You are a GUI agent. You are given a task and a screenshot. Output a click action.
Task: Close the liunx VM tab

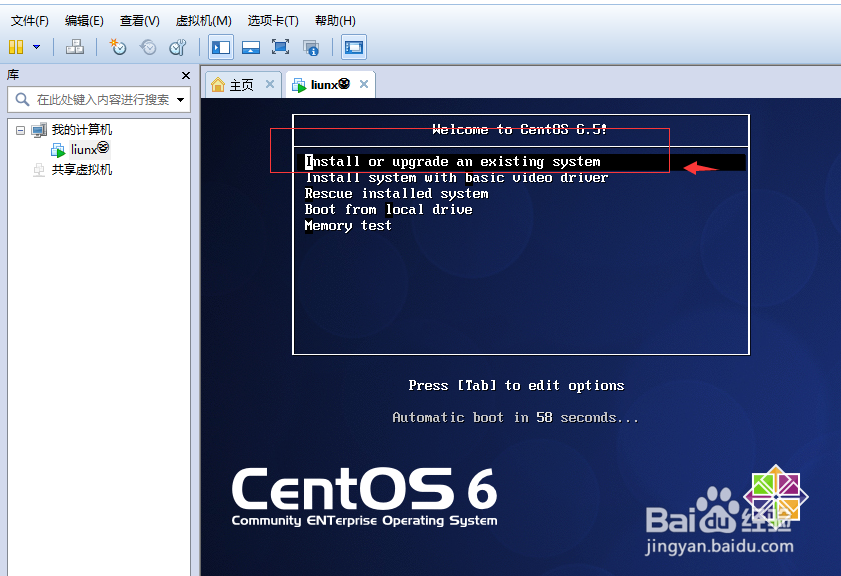point(364,84)
